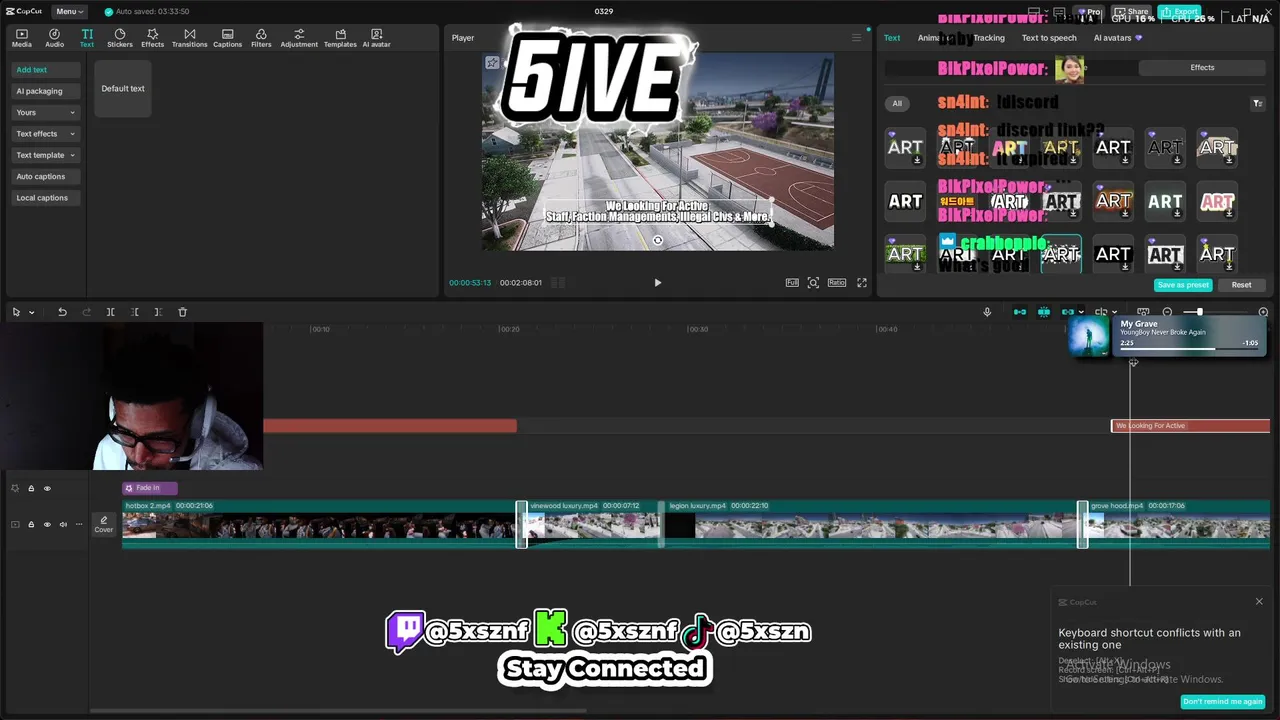Open Auto captions in the sidebar

45,176
